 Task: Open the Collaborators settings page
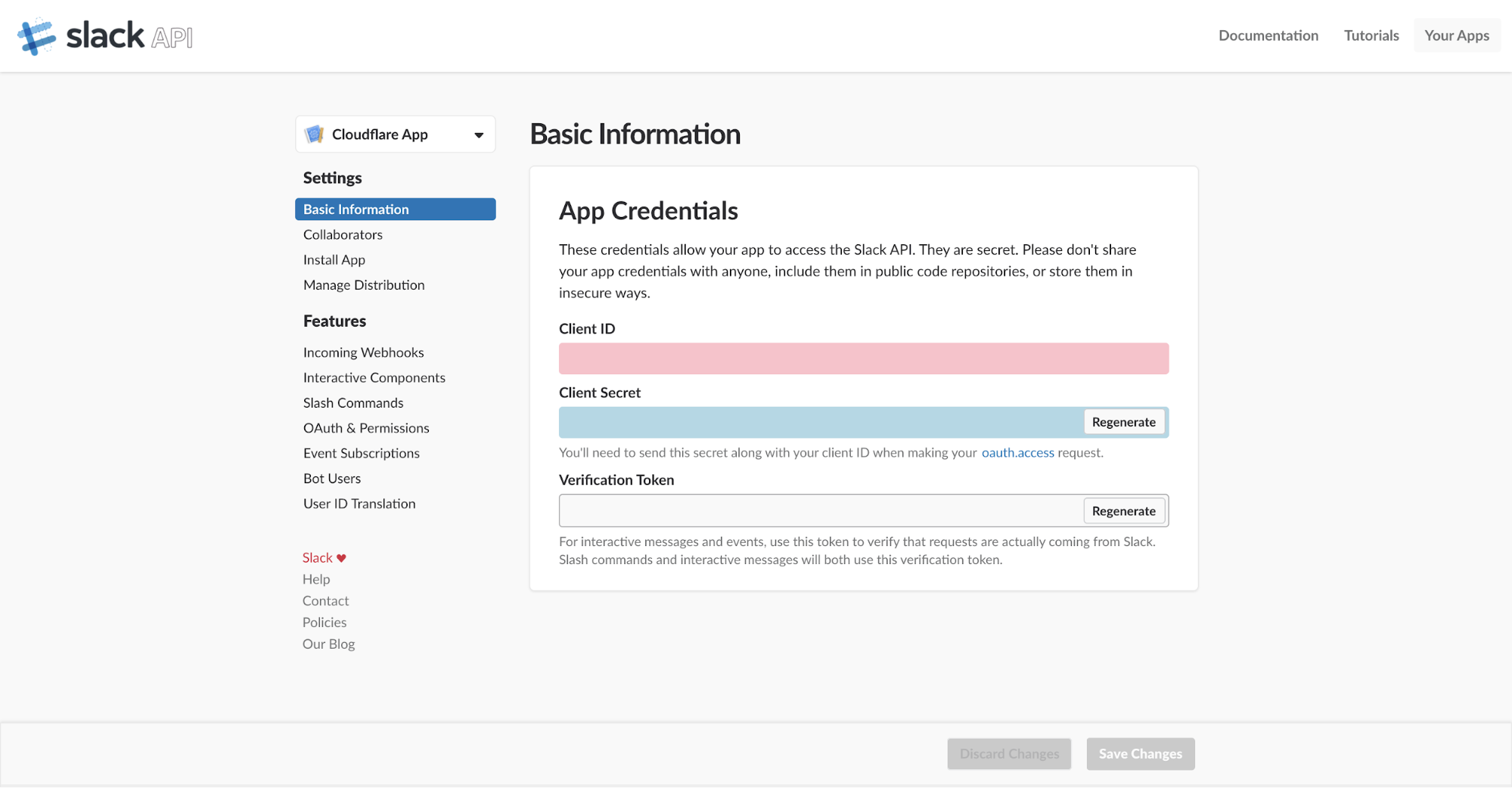tap(343, 234)
